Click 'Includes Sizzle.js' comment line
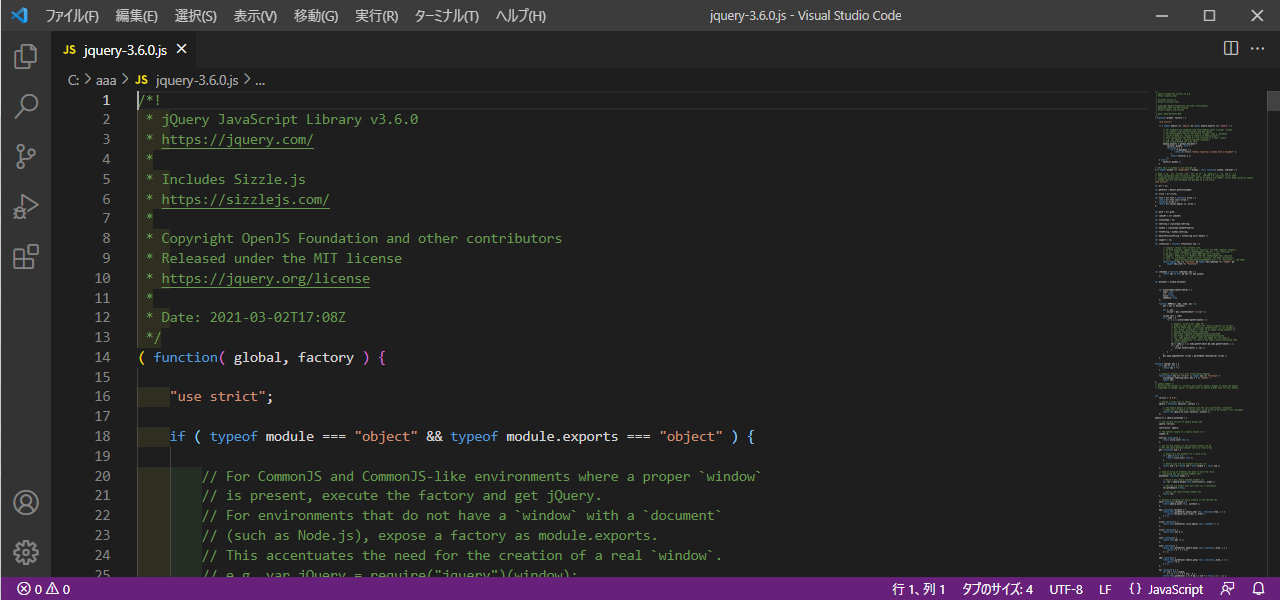This screenshot has height=600, width=1280. pos(233,179)
